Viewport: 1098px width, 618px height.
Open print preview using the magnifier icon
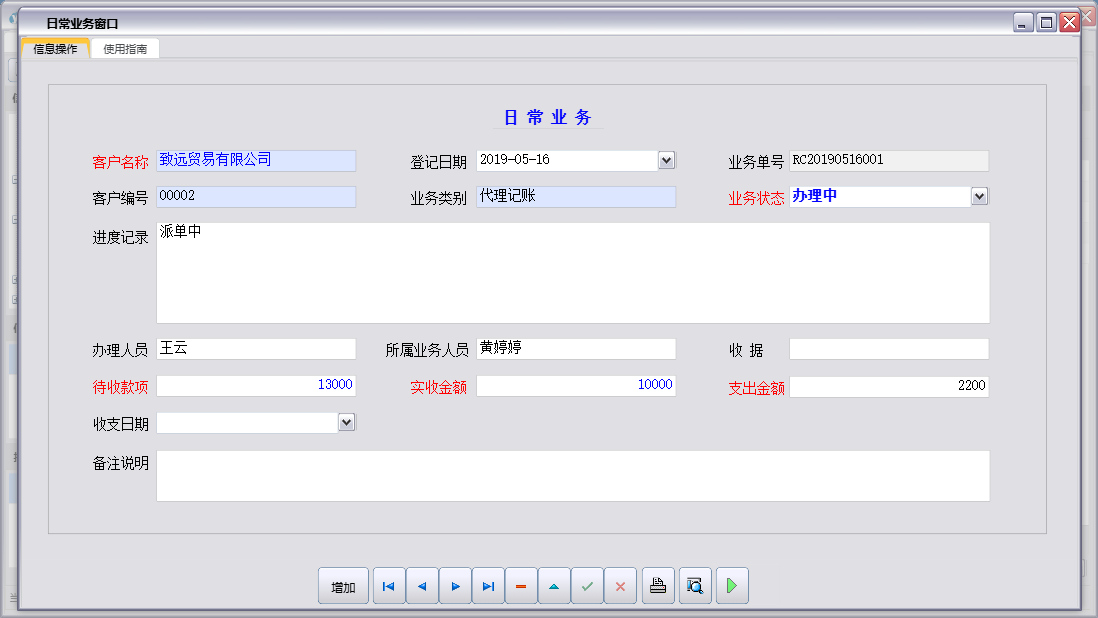694,586
